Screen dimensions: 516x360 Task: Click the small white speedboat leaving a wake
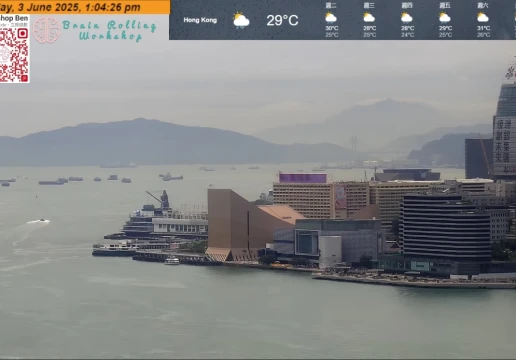42,221
